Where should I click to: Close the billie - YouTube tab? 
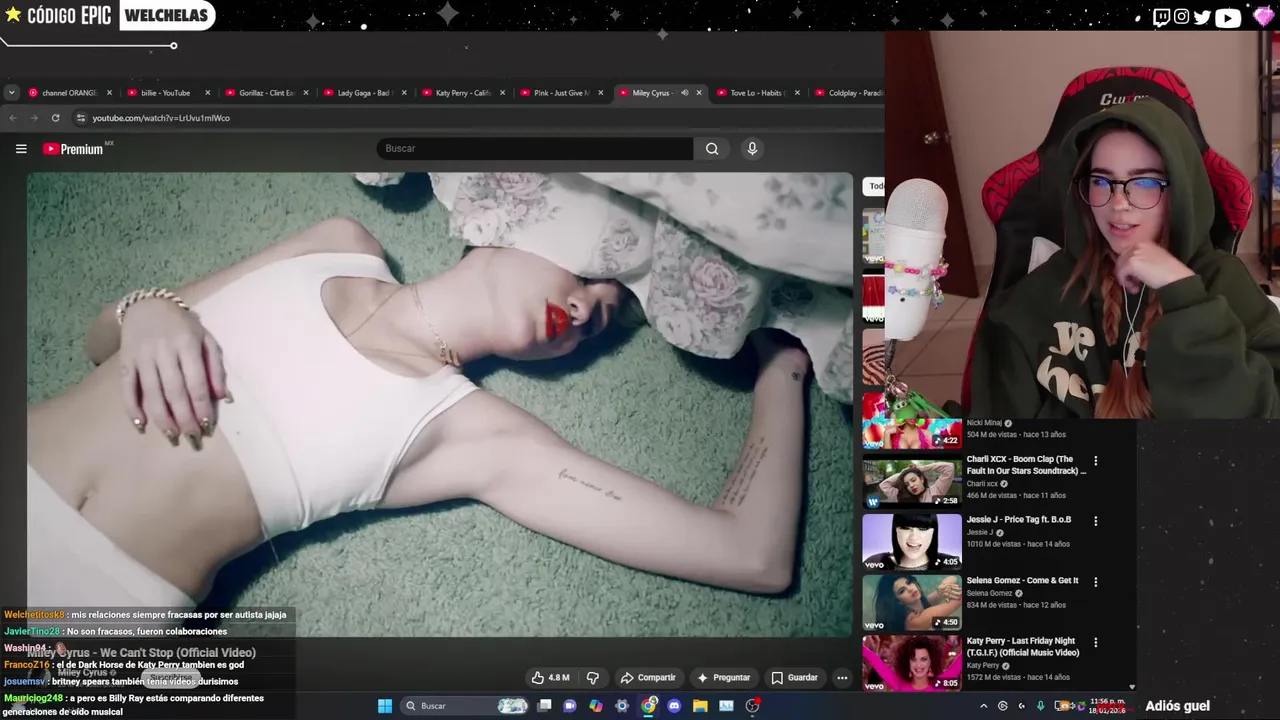(208, 93)
